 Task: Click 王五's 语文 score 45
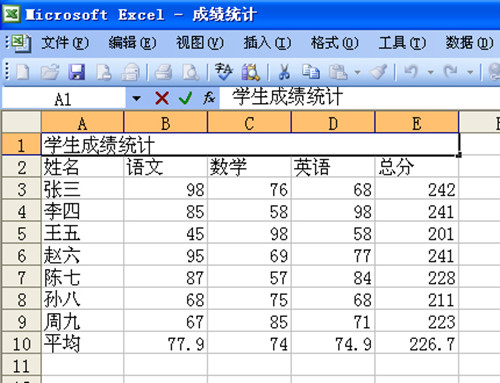pos(166,233)
